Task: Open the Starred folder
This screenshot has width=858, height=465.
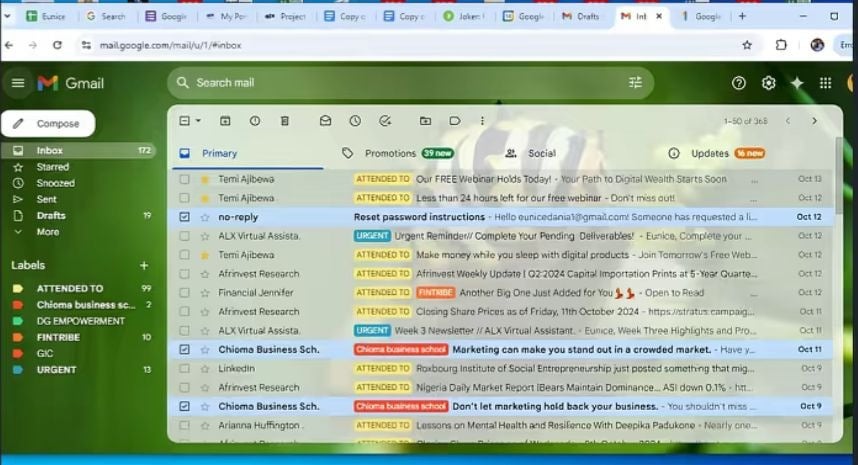Action: (x=53, y=167)
